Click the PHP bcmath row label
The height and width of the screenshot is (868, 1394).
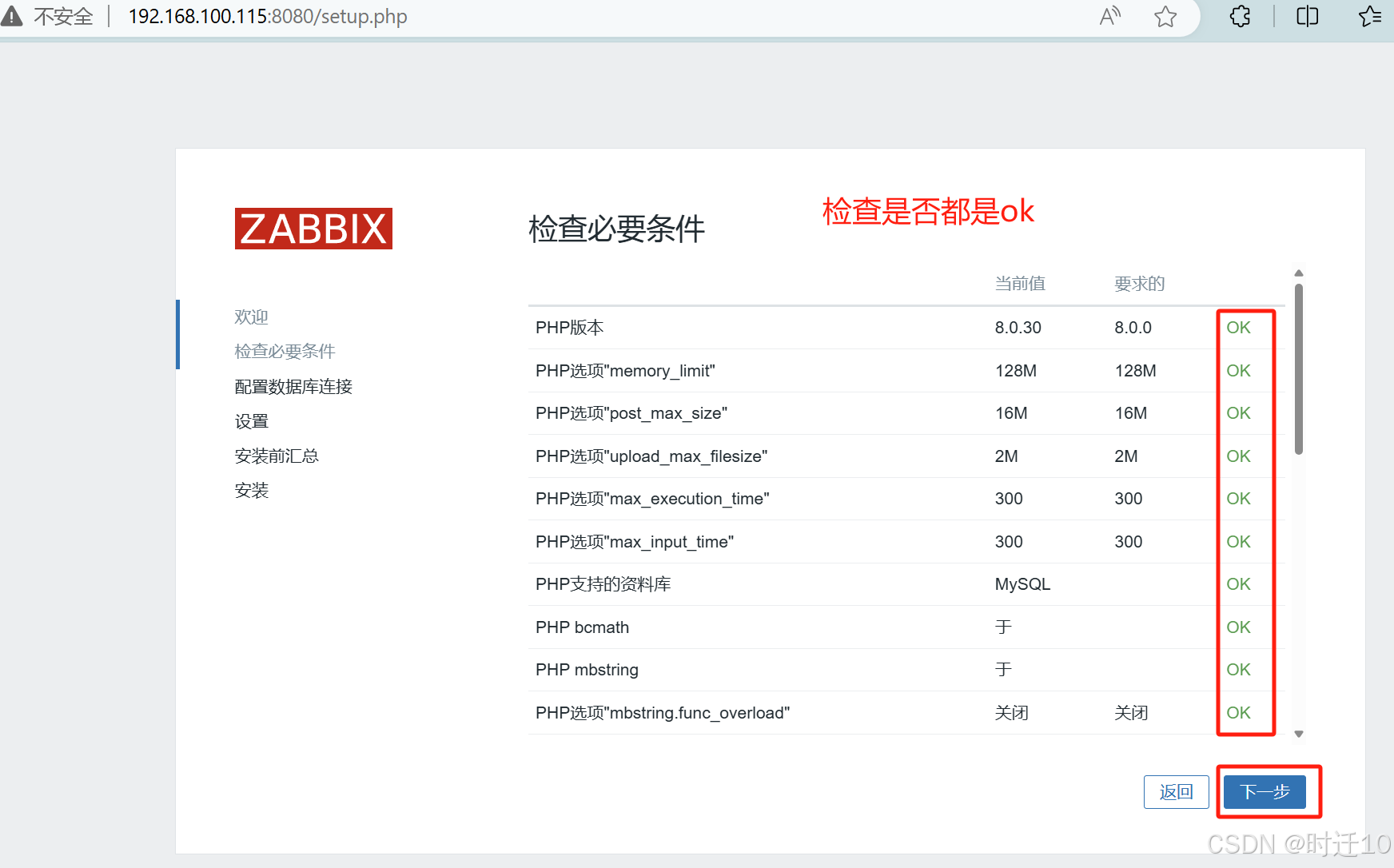coord(583,627)
